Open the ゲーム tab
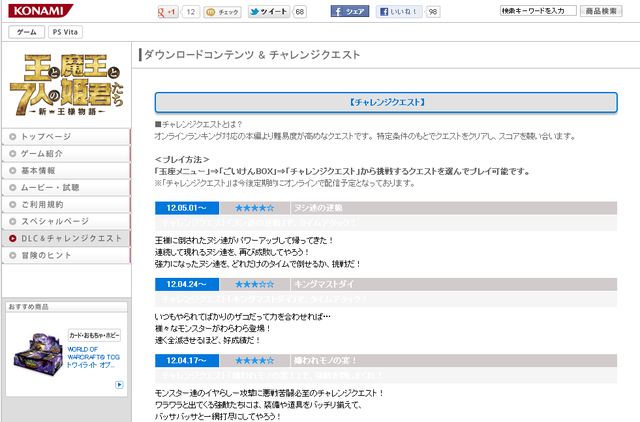640x422 pixels. coord(27,32)
